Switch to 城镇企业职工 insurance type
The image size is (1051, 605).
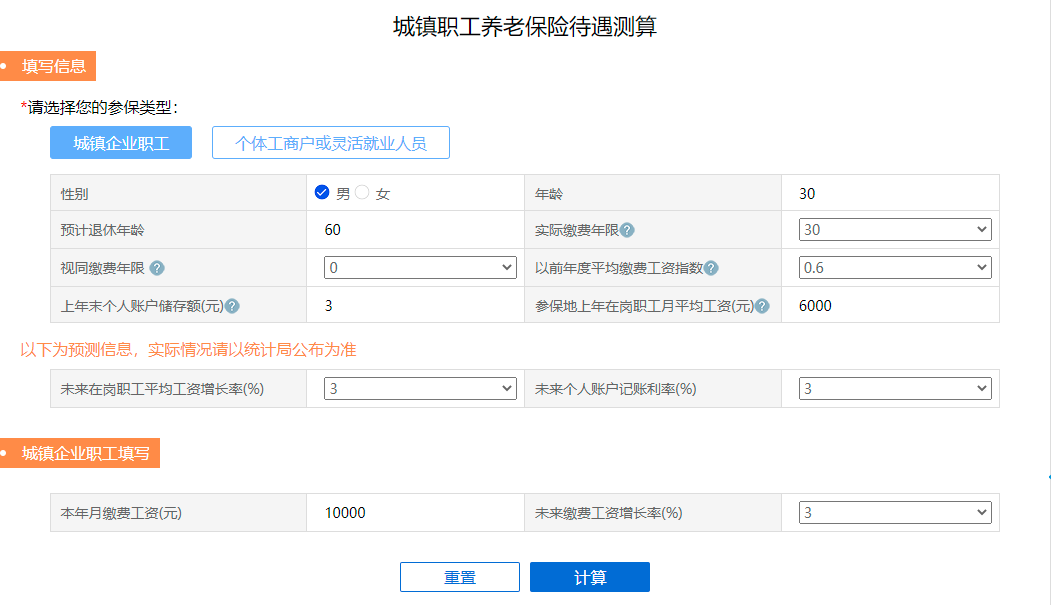[121, 143]
